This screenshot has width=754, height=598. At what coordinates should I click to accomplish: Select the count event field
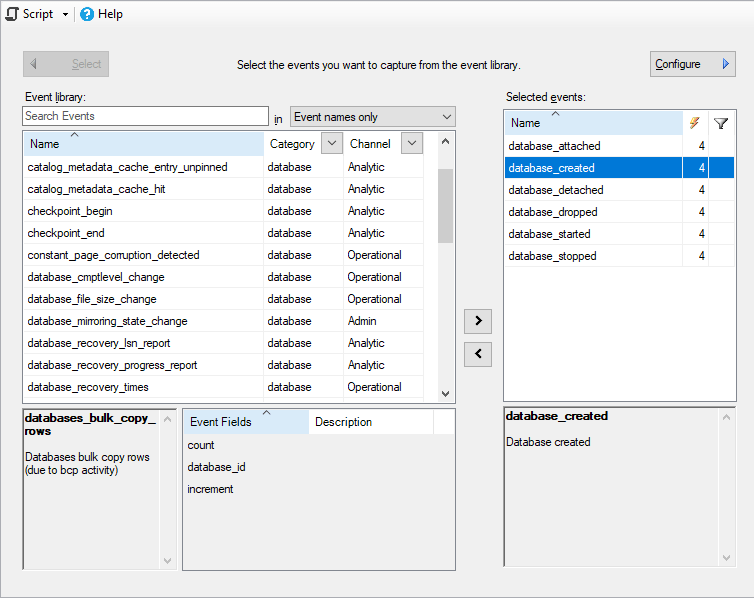click(201, 445)
